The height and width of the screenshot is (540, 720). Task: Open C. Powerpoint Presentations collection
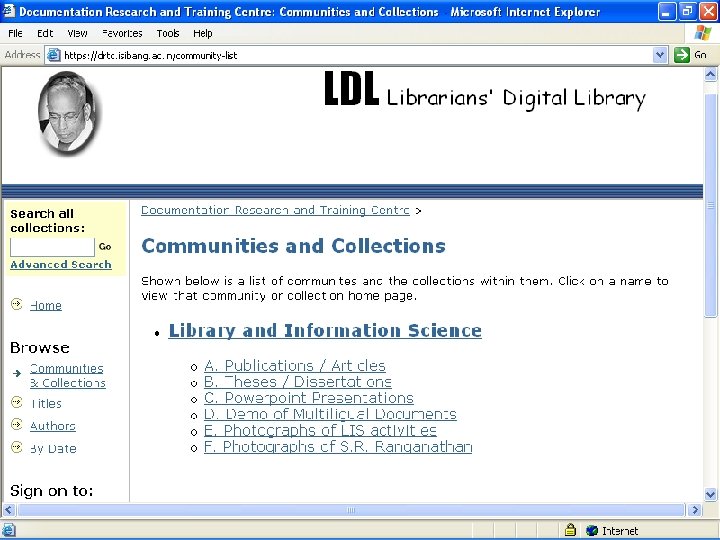coord(309,398)
